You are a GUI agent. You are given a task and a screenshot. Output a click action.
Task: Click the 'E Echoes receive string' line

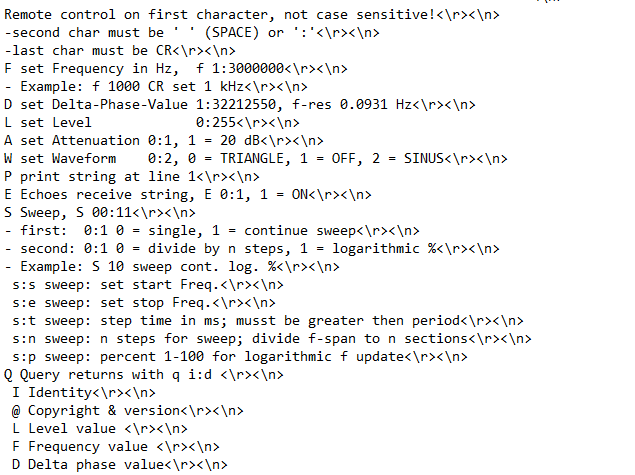(x=188, y=195)
